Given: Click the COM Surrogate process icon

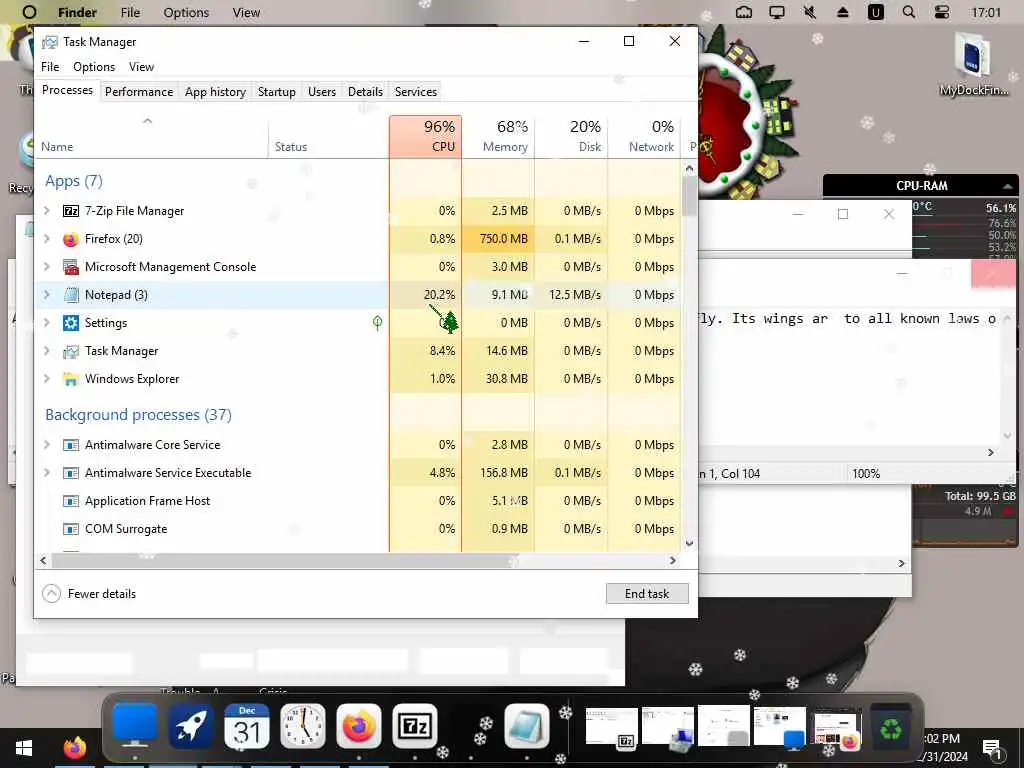Looking at the screenshot, I should [71, 529].
